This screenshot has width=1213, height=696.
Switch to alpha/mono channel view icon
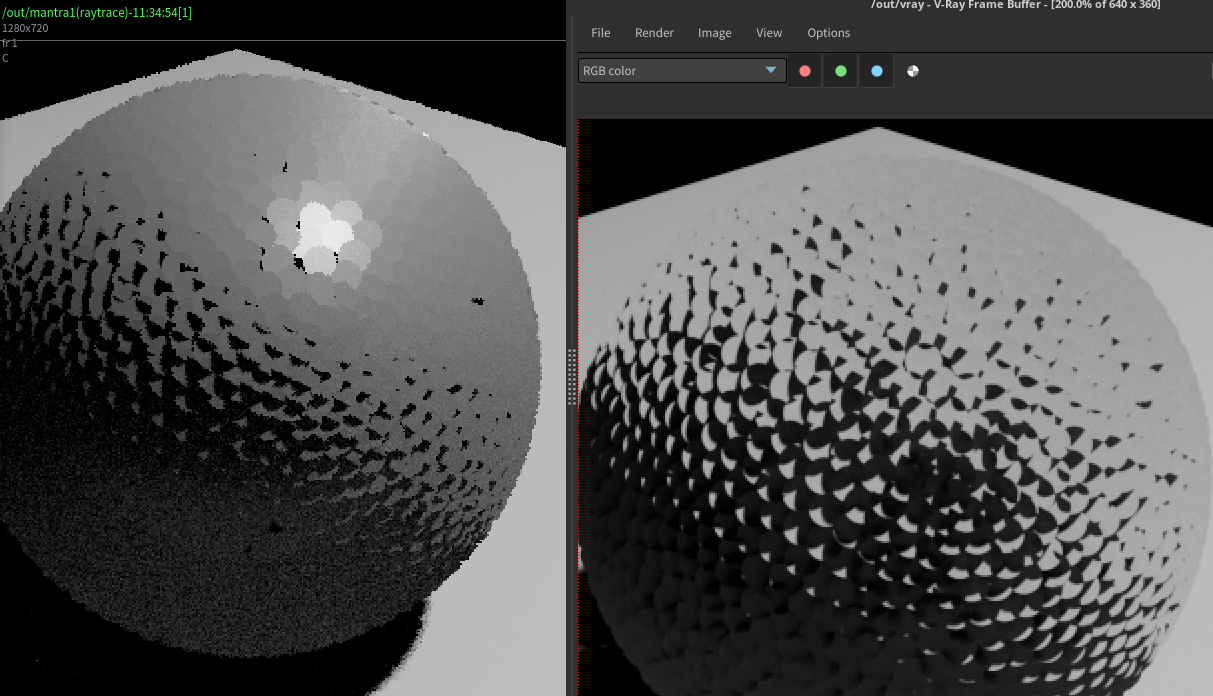point(913,71)
